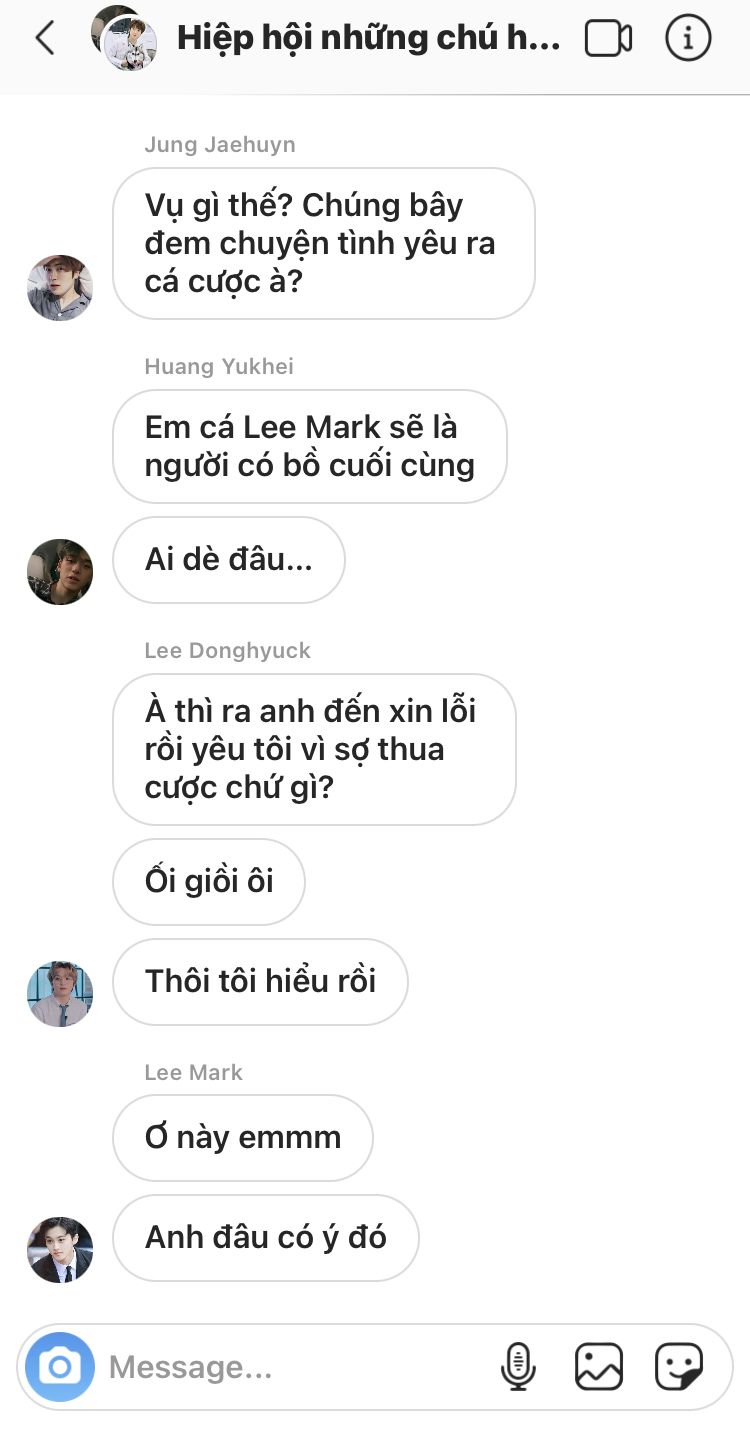This screenshot has width=750, height=1447.
Task: Tap Huang Yukhei's profile picture
Action: click(x=60, y=572)
